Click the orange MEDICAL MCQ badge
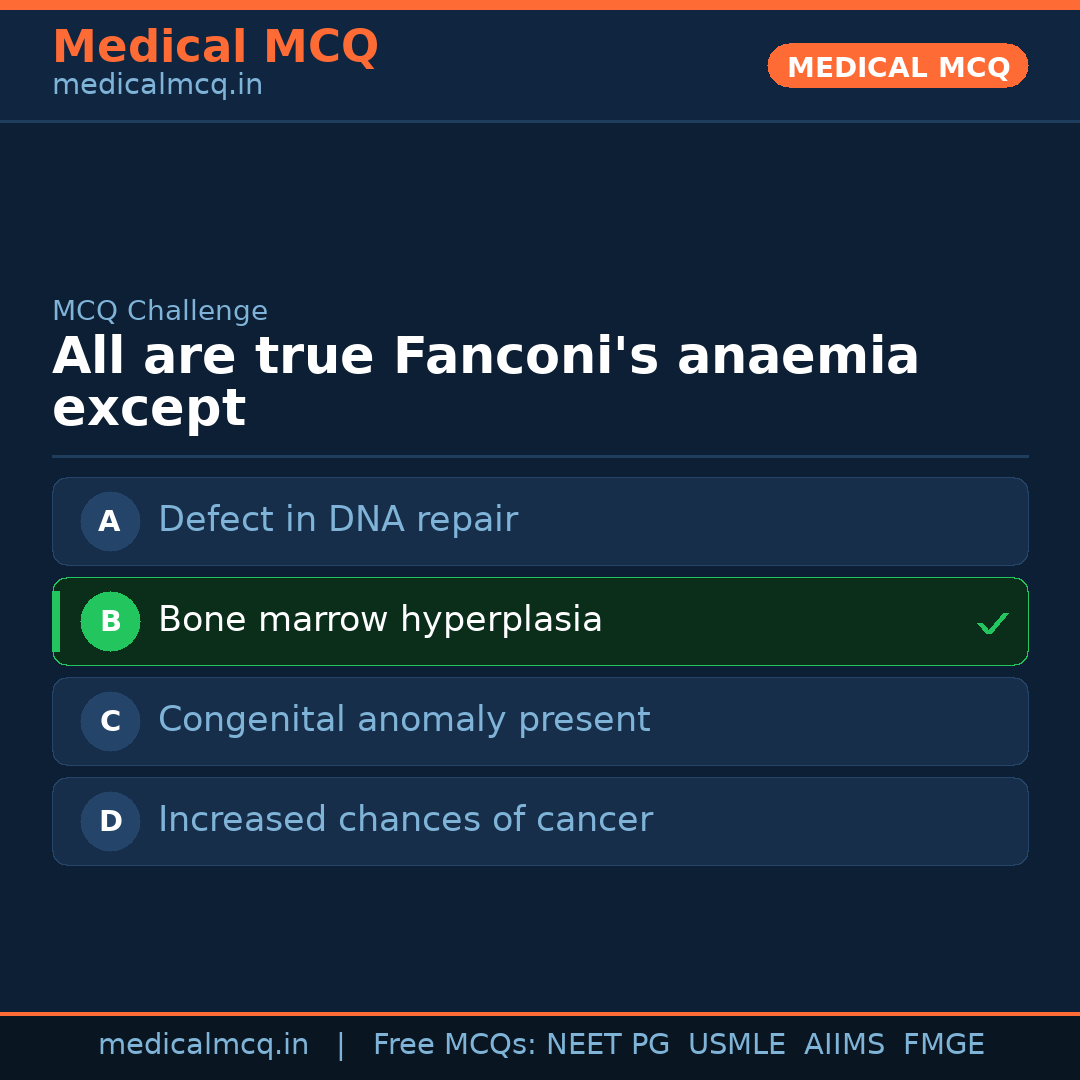The width and height of the screenshot is (1080, 1080). pos(897,67)
